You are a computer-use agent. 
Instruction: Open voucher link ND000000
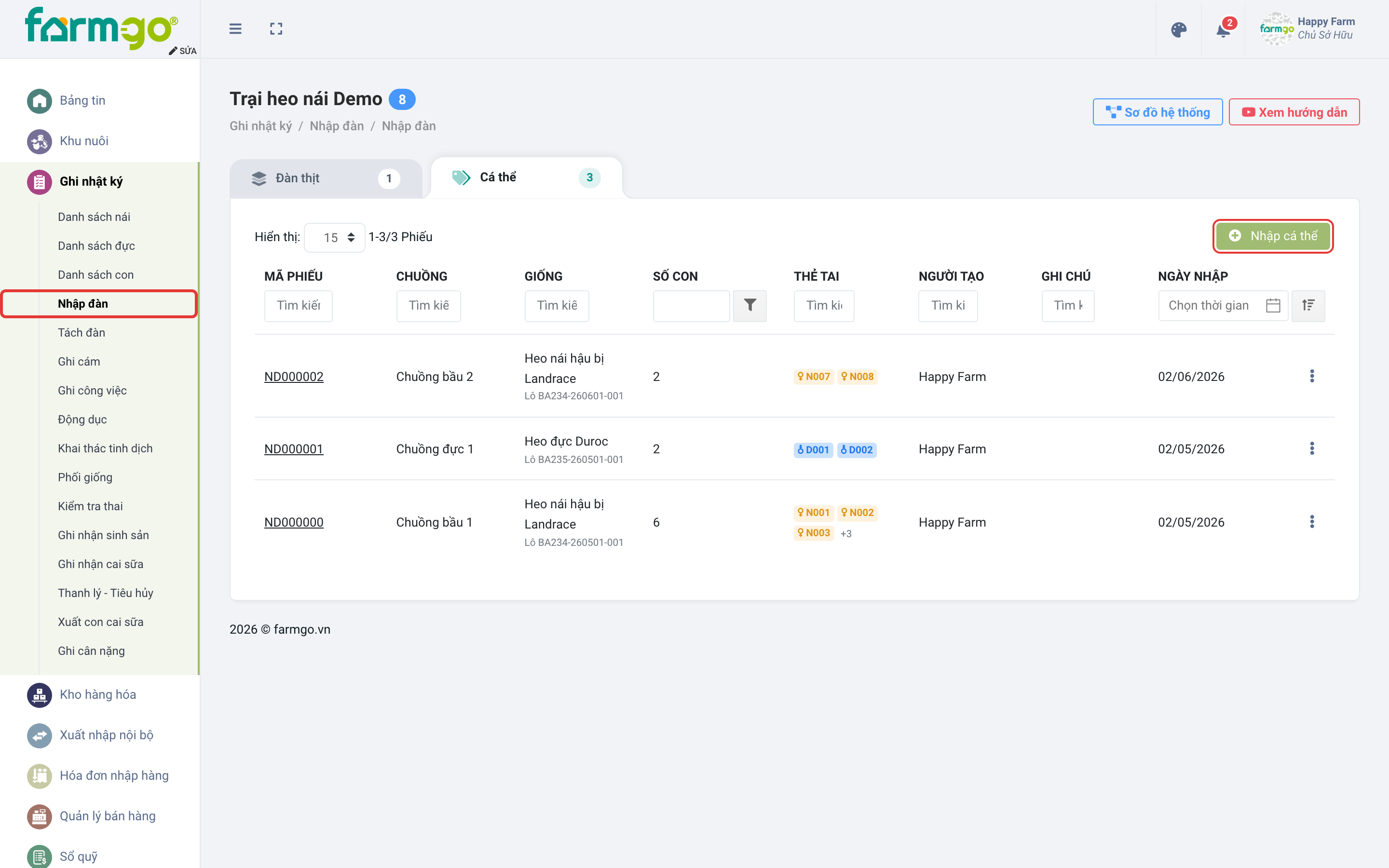pos(293,522)
